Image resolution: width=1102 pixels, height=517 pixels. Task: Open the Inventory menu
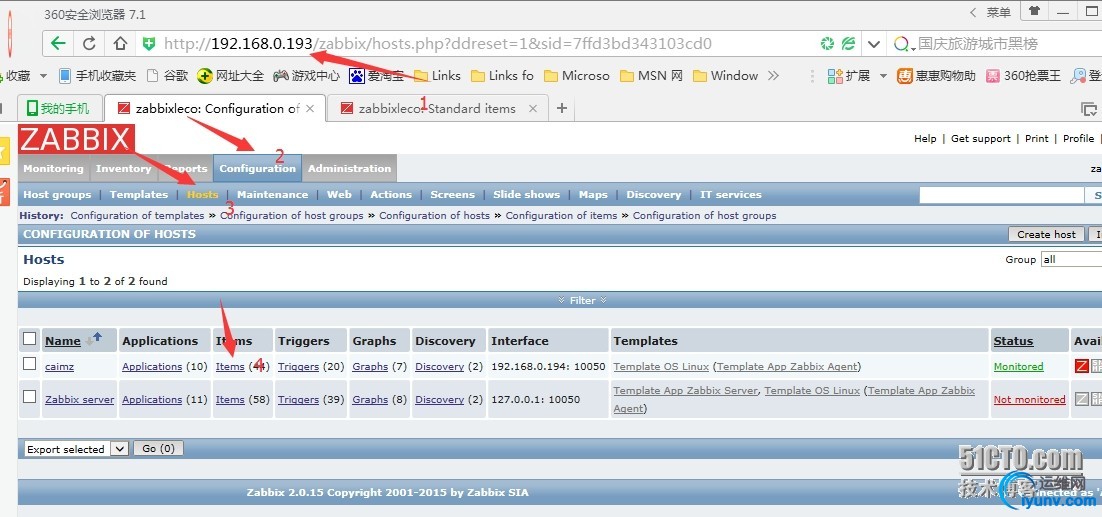(x=124, y=169)
